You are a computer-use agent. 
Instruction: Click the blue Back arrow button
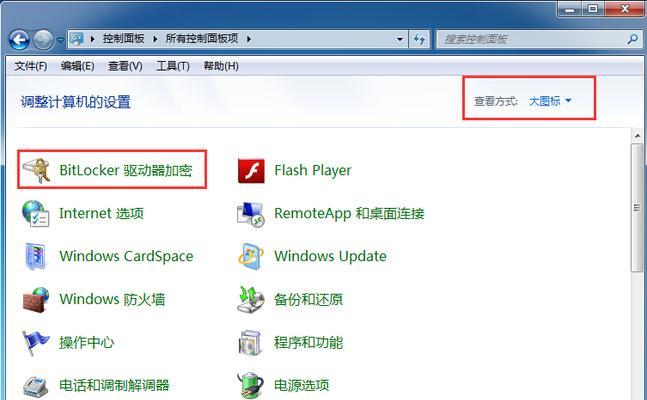(19, 40)
